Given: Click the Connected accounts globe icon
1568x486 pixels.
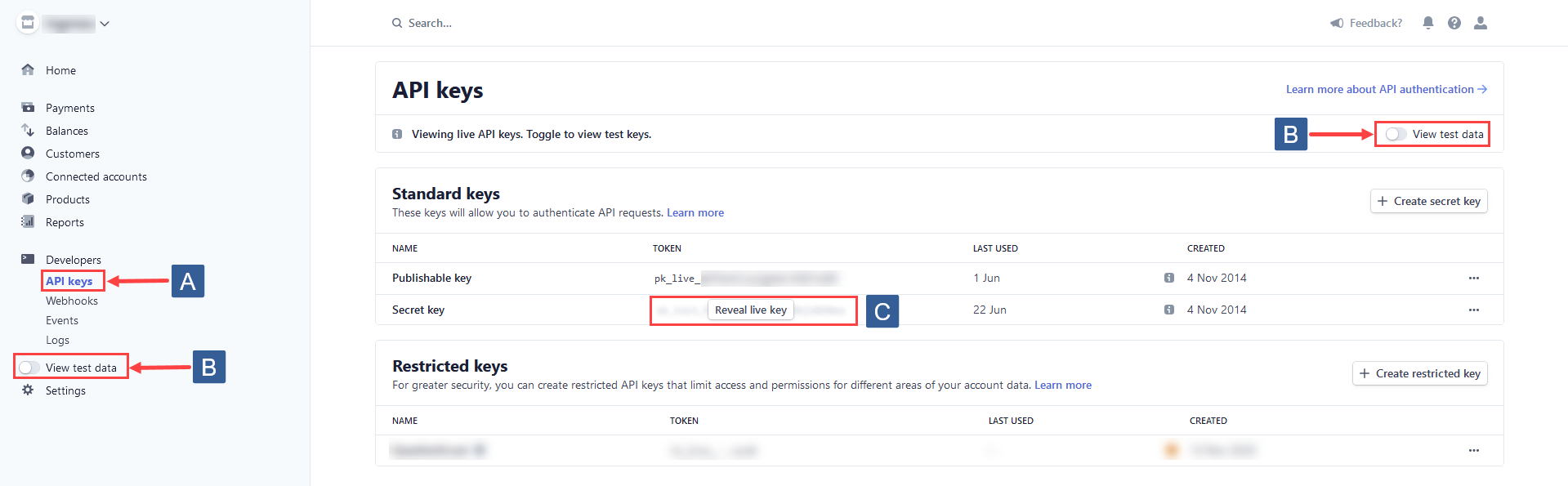Looking at the screenshot, I should pyautogui.click(x=28, y=176).
